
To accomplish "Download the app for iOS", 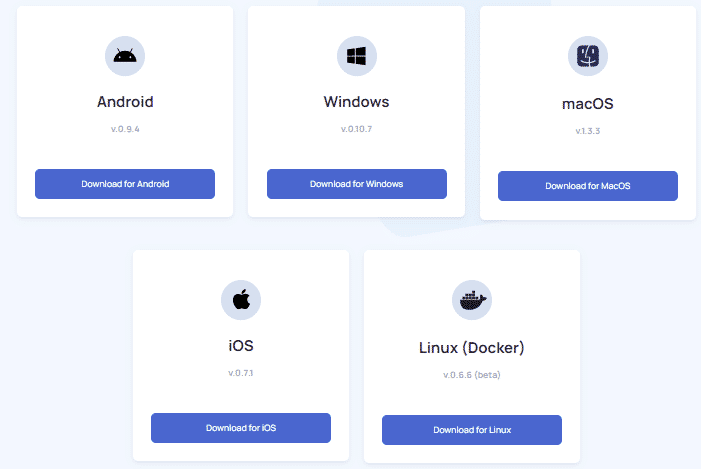I will pyautogui.click(x=241, y=428).
